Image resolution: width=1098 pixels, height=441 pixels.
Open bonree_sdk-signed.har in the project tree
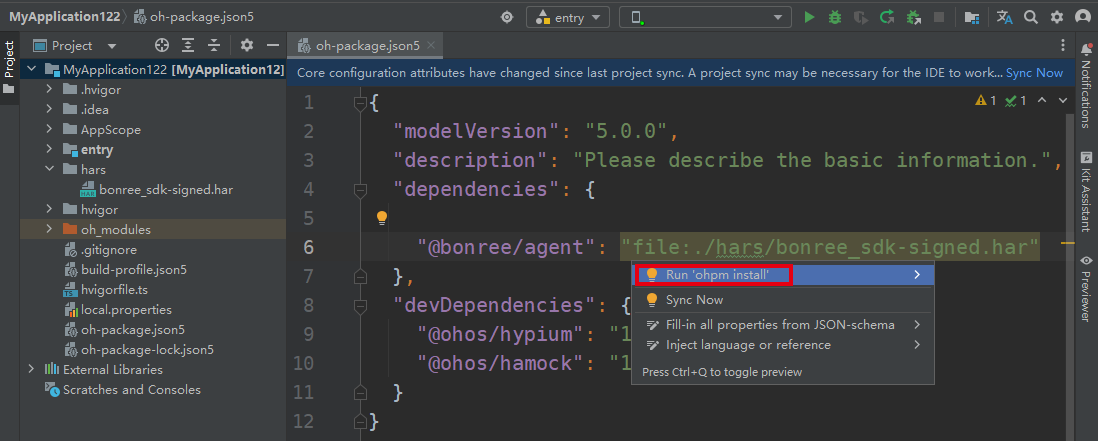(166, 189)
